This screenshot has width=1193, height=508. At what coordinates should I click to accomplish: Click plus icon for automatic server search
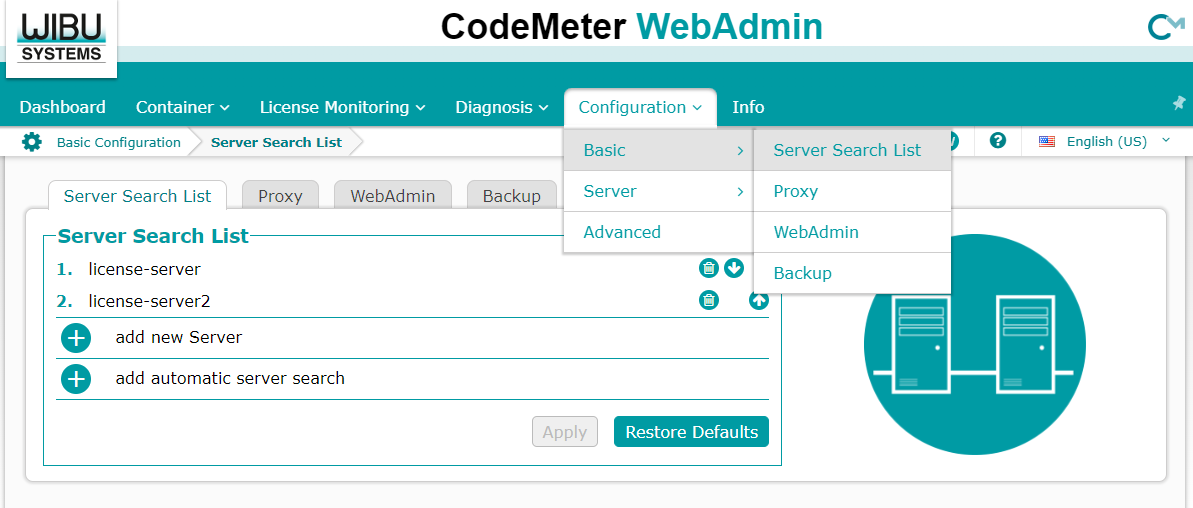point(76,379)
